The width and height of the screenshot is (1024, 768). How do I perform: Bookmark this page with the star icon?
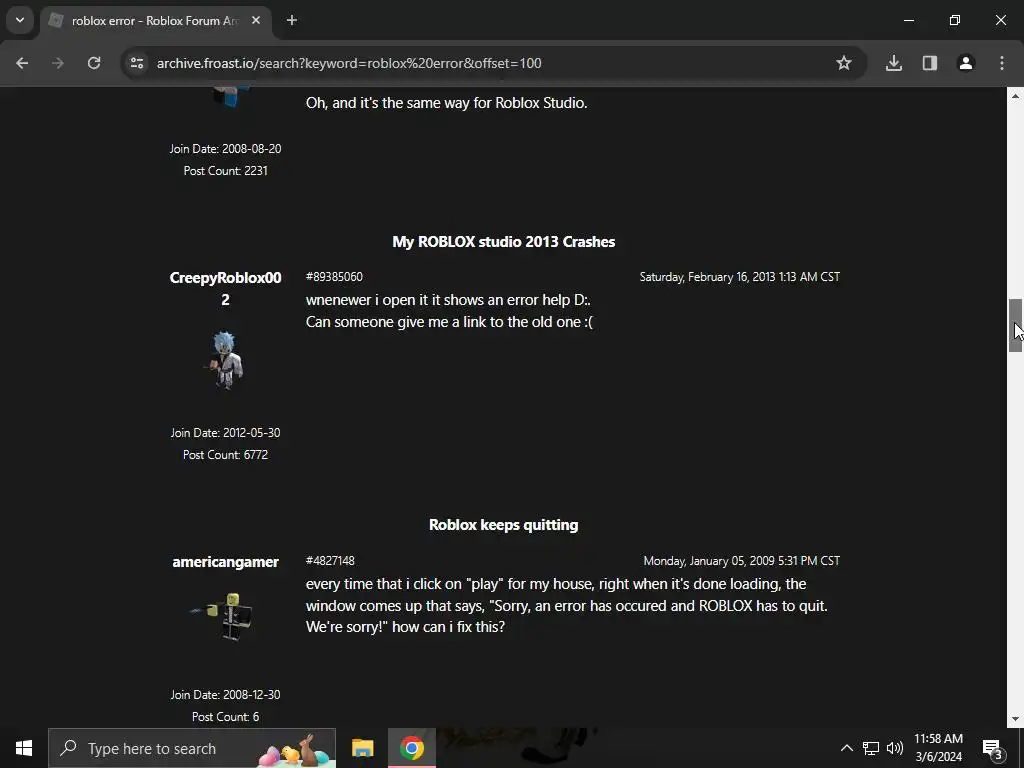(x=844, y=63)
